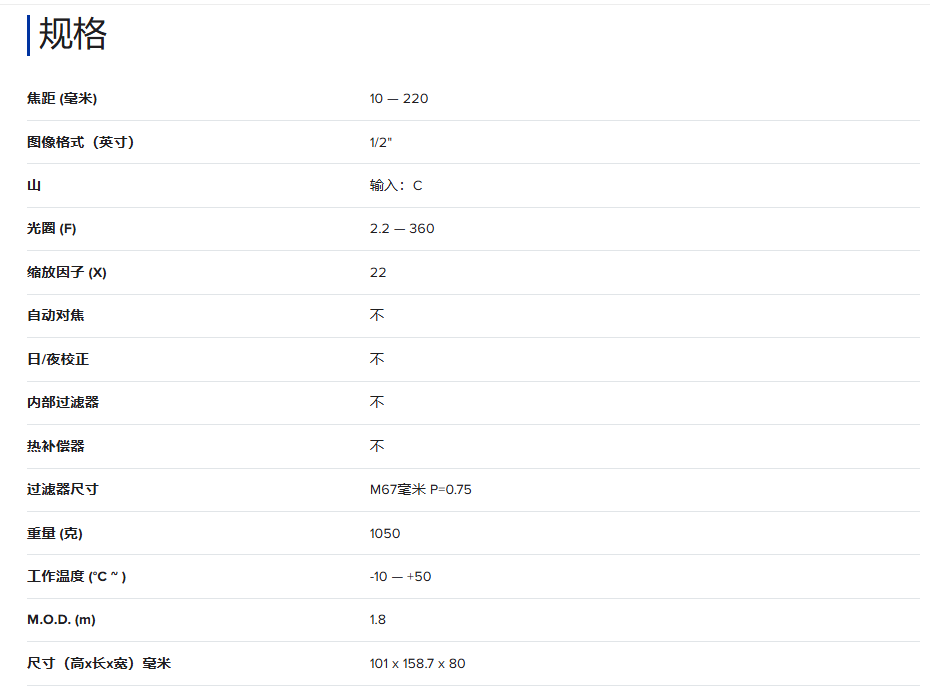
Task: Click the 规格 section heading
Action: (x=72, y=35)
